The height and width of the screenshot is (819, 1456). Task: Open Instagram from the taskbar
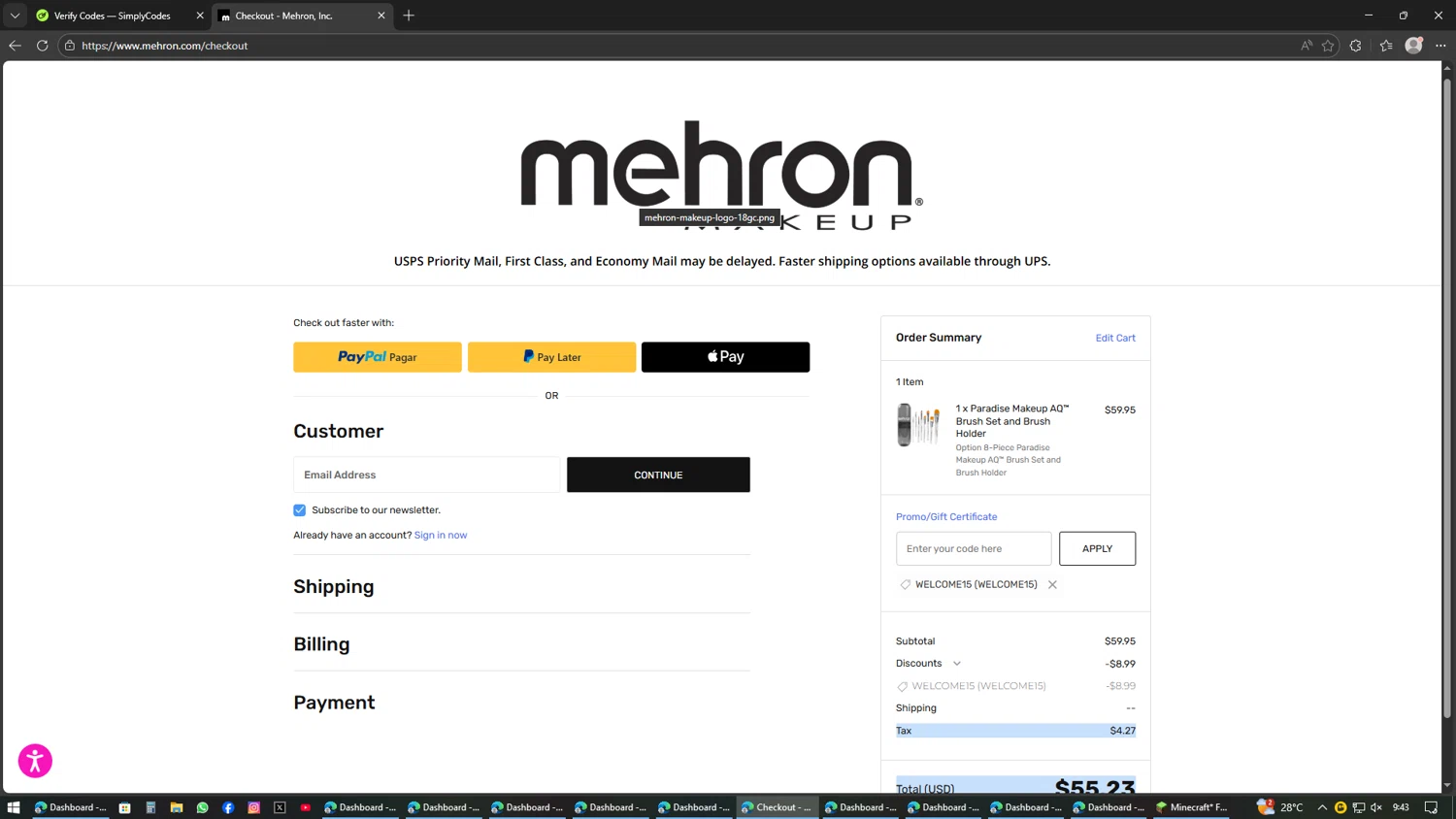click(x=254, y=807)
